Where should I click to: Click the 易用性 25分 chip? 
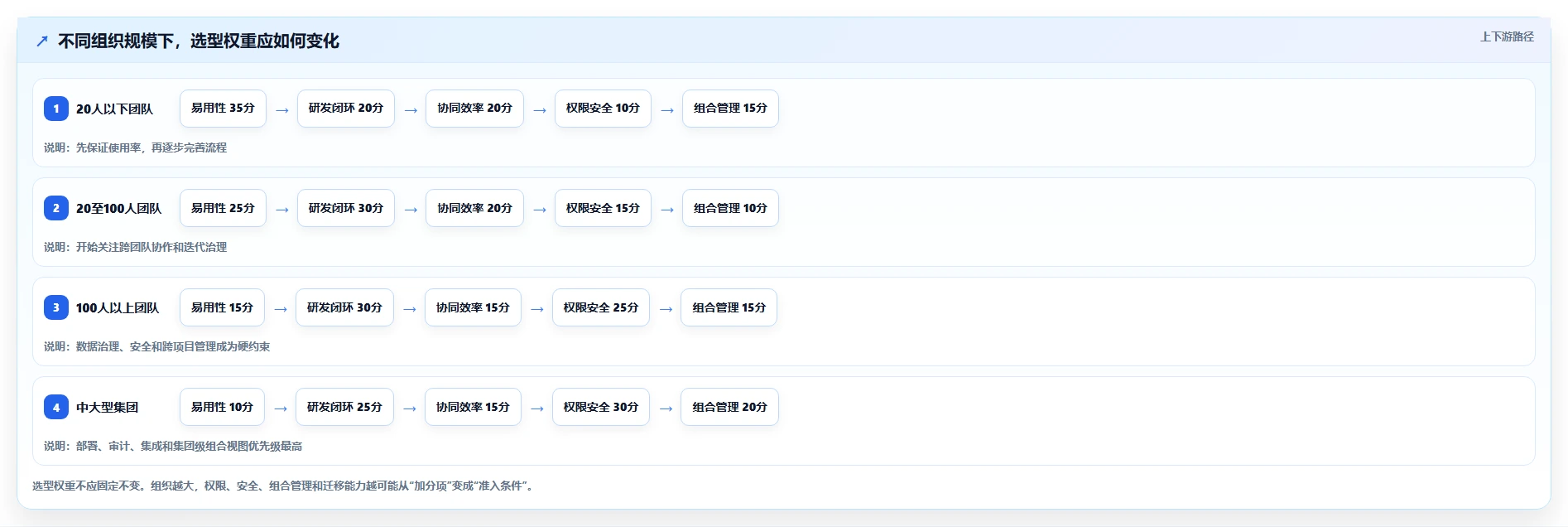(223, 208)
